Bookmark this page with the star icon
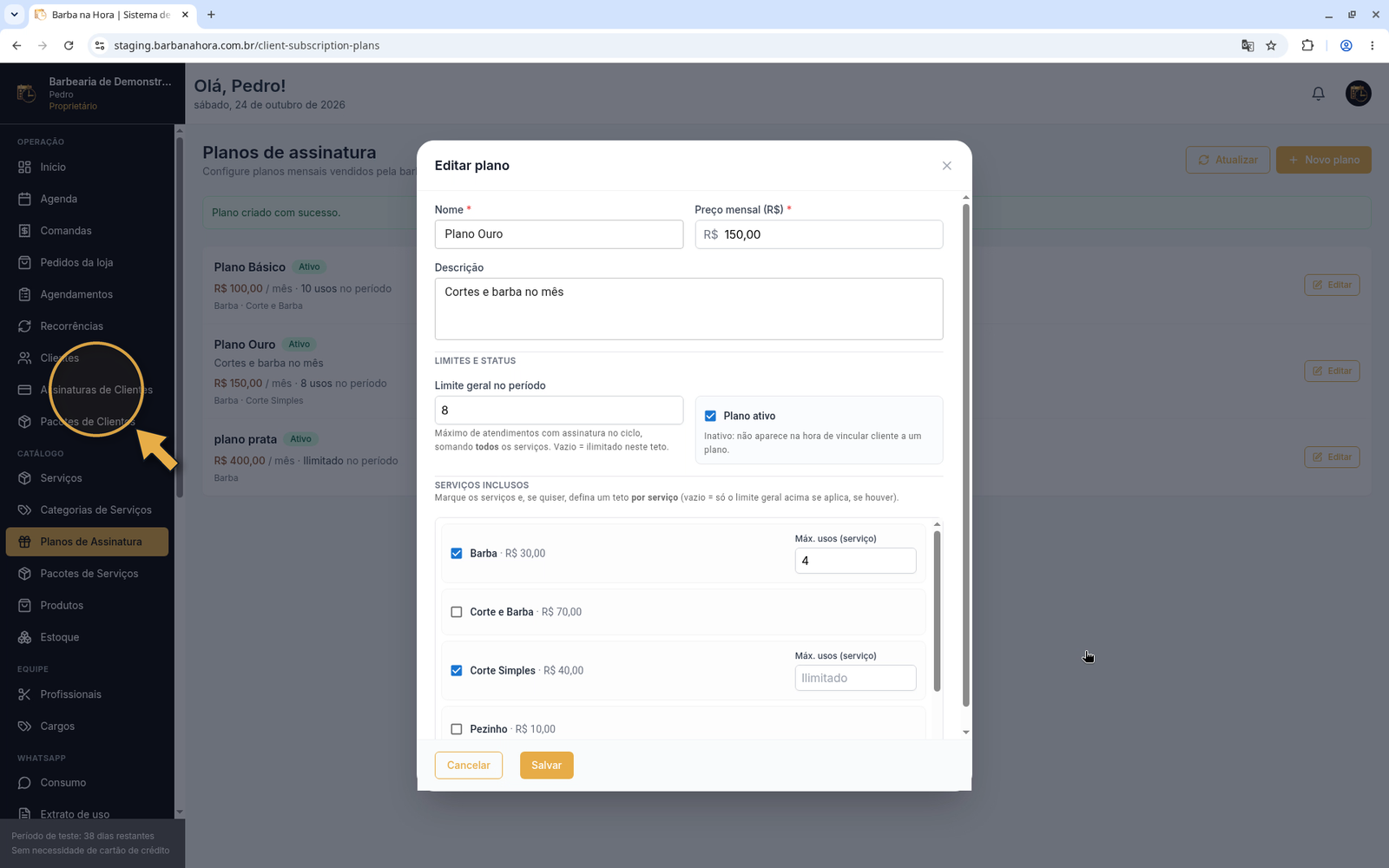Screen dimensions: 1389x868 1271,45
